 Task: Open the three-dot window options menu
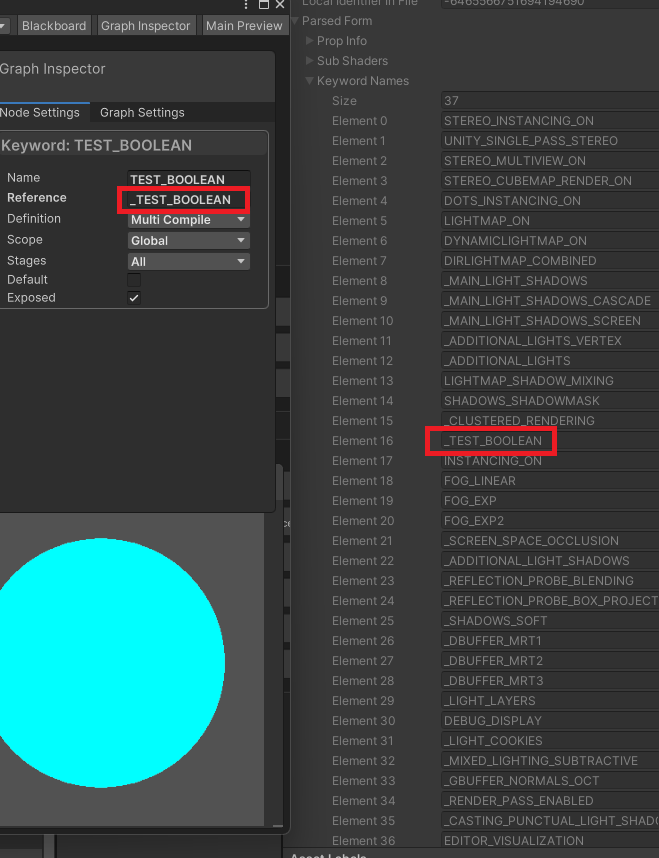coord(247,5)
